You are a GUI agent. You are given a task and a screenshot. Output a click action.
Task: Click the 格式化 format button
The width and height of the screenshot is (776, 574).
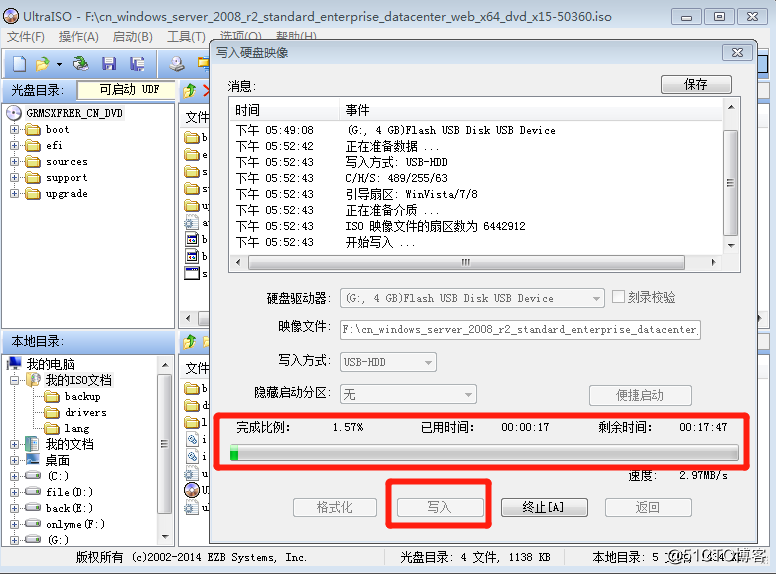(x=335, y=507)
